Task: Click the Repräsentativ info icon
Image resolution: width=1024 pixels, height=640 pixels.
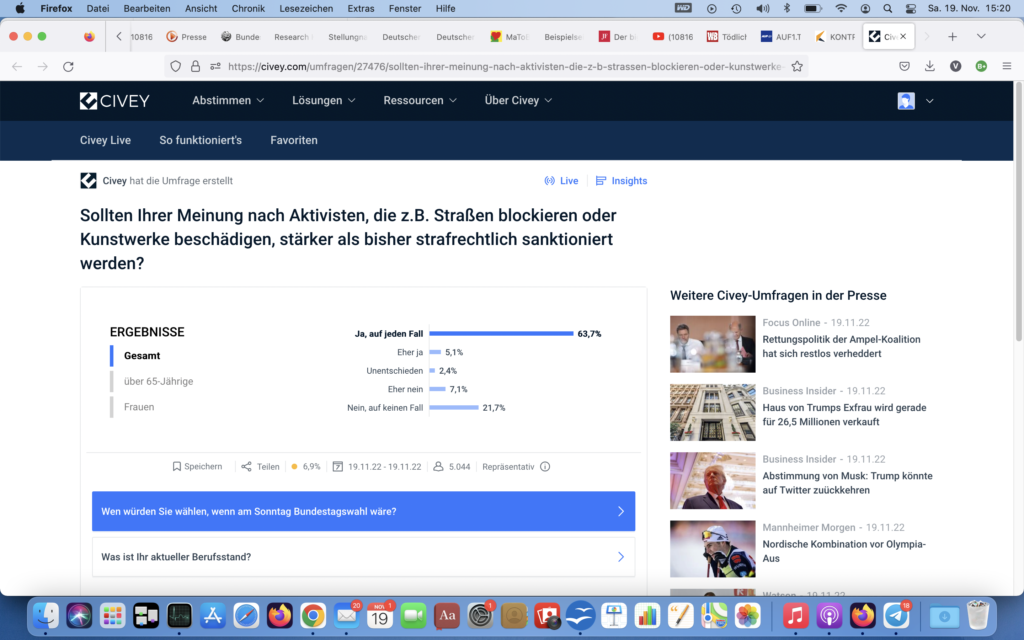Action: click(x=545, y=466)
